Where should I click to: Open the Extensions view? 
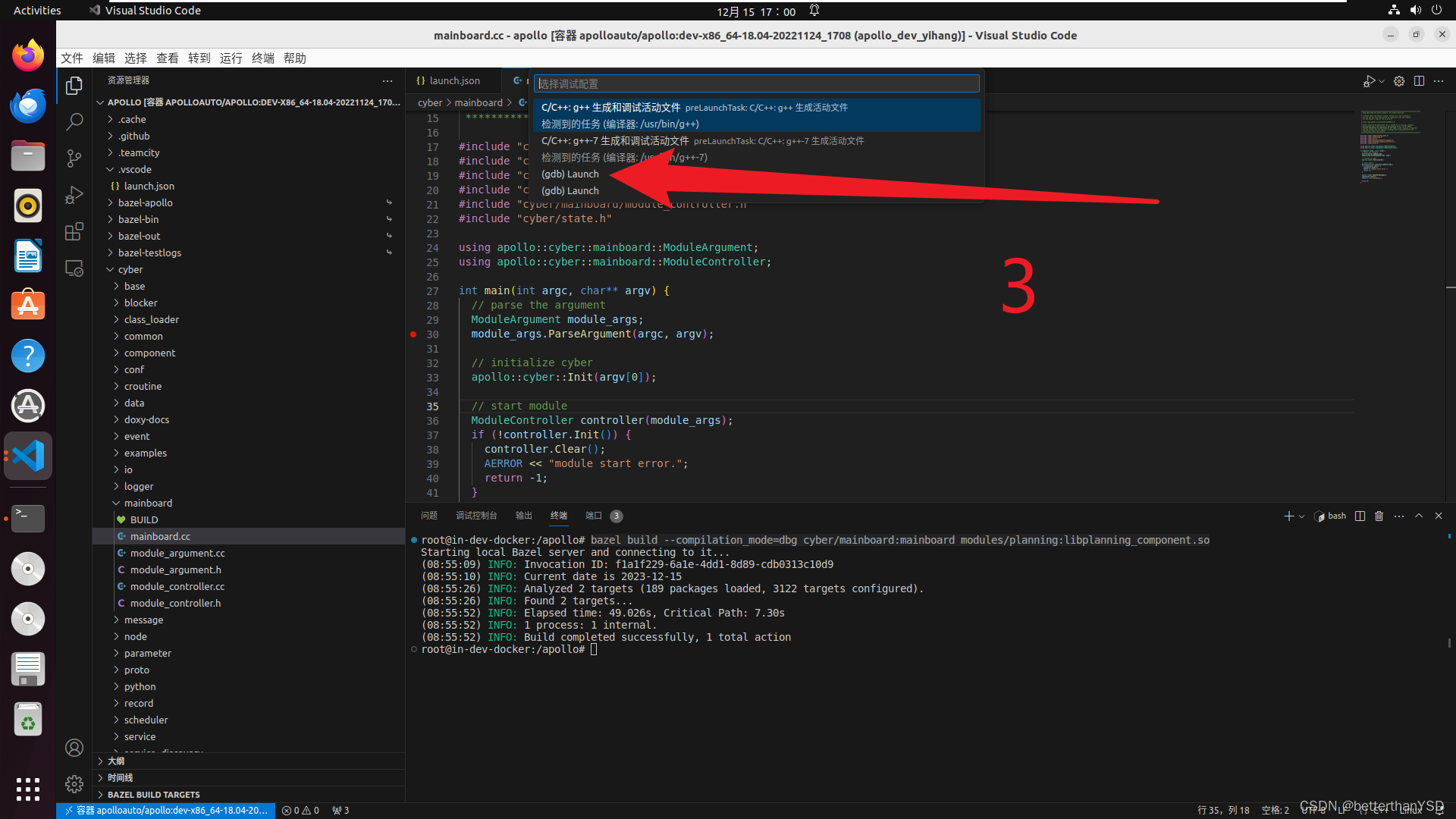pyautogui.click(x=74, y=231)
